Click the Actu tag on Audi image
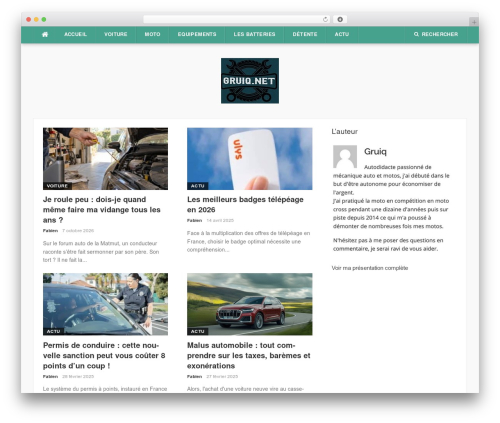The height and width of the screenshot is (423, 500). point(198,331)
